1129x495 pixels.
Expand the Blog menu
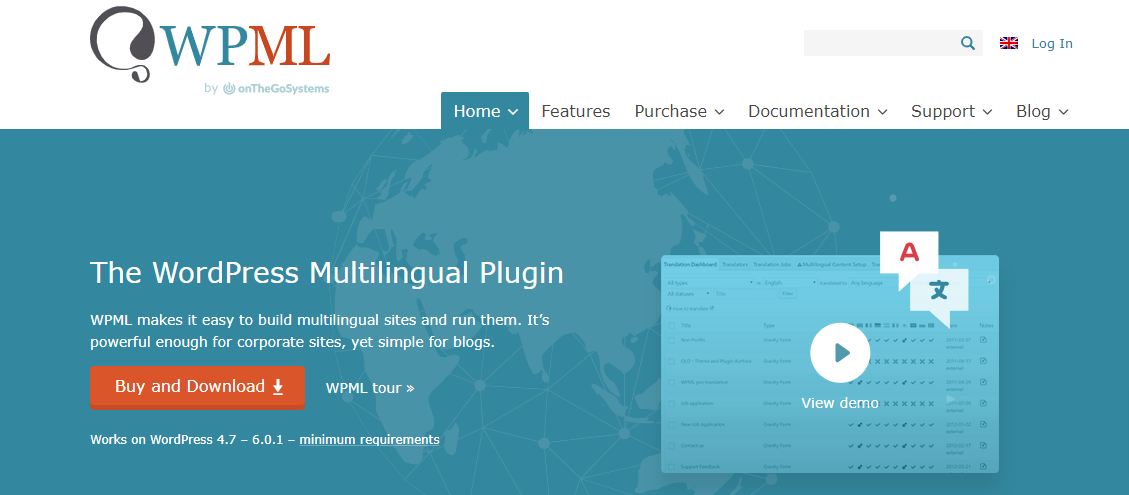click(x=1042, y=111)
